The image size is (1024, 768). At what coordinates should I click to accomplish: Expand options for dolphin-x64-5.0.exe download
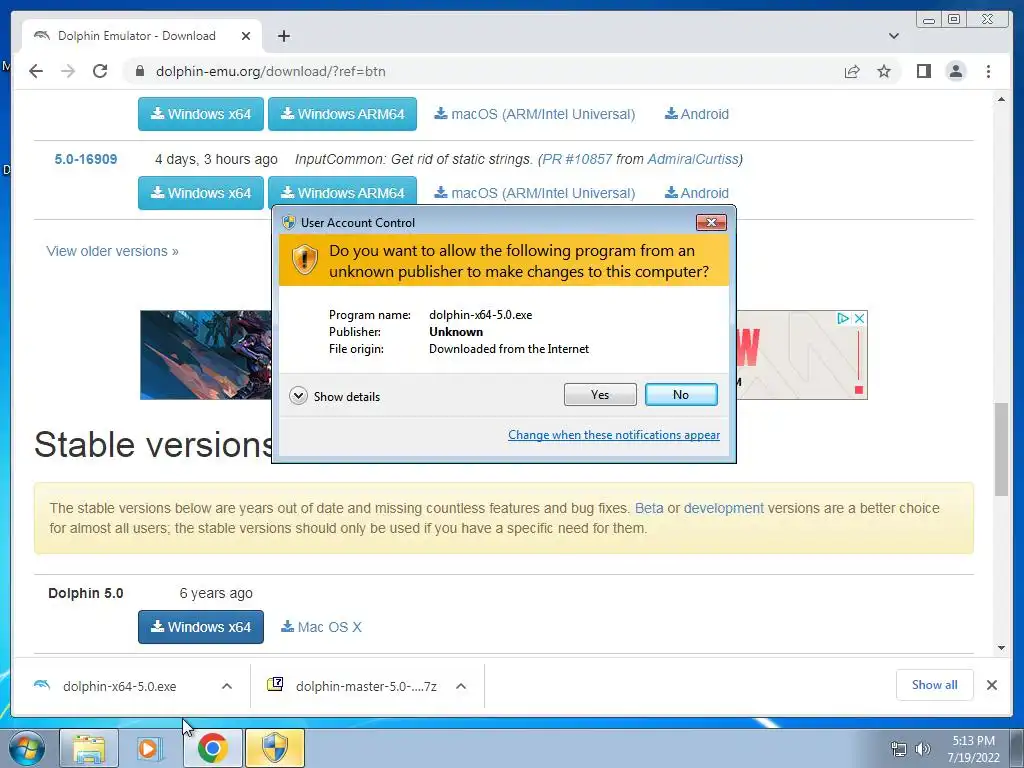[x=227, y=686]
